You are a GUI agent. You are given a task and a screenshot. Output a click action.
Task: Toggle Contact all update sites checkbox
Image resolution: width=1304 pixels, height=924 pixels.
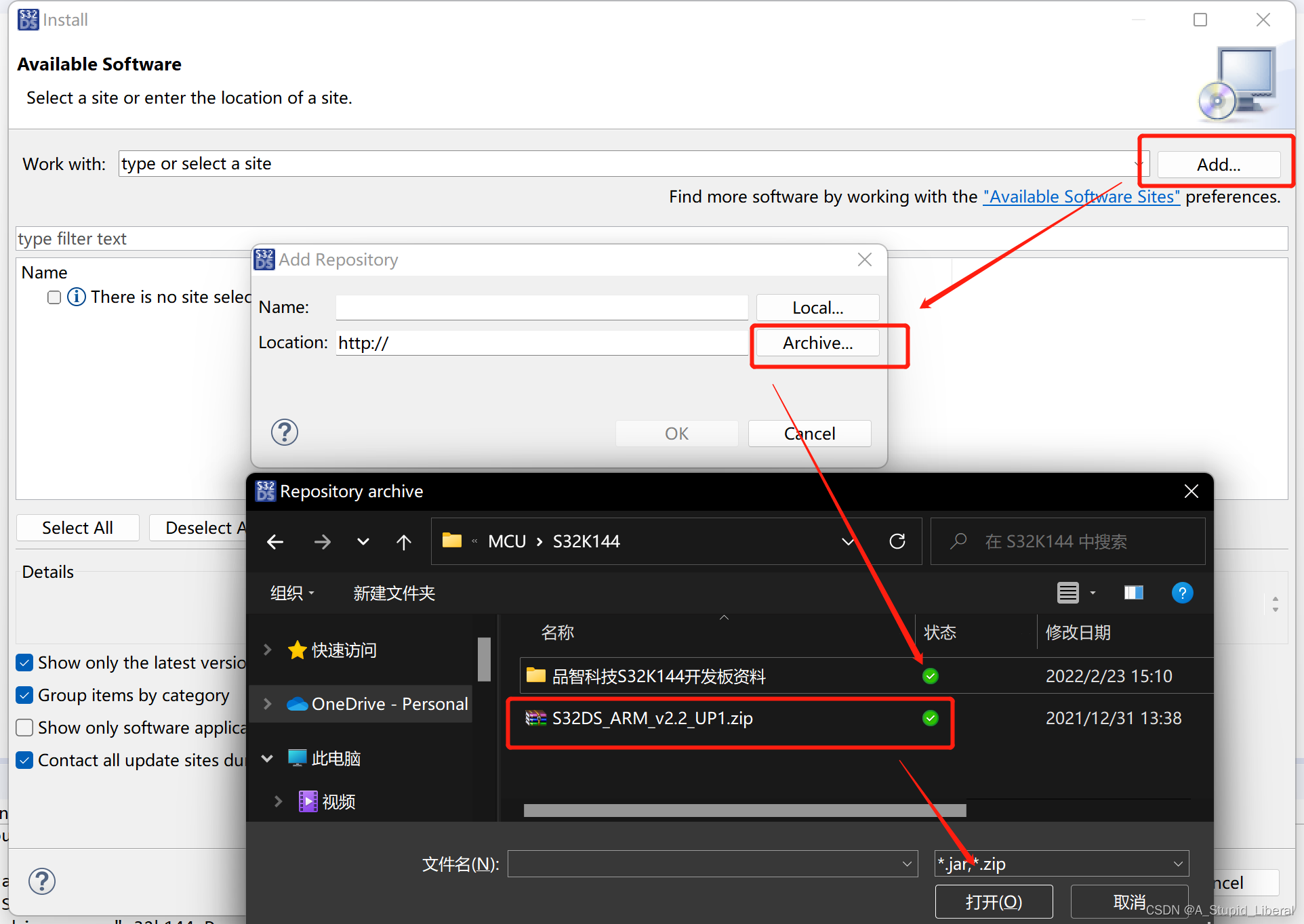[x=23, y=757]
